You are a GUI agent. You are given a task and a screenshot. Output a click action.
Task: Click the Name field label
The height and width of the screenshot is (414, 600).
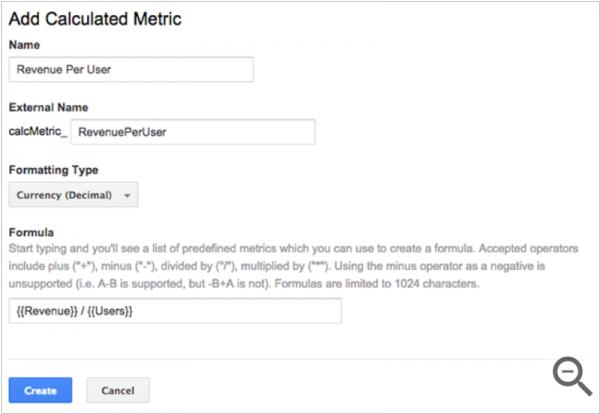click(x=24, y=45)
